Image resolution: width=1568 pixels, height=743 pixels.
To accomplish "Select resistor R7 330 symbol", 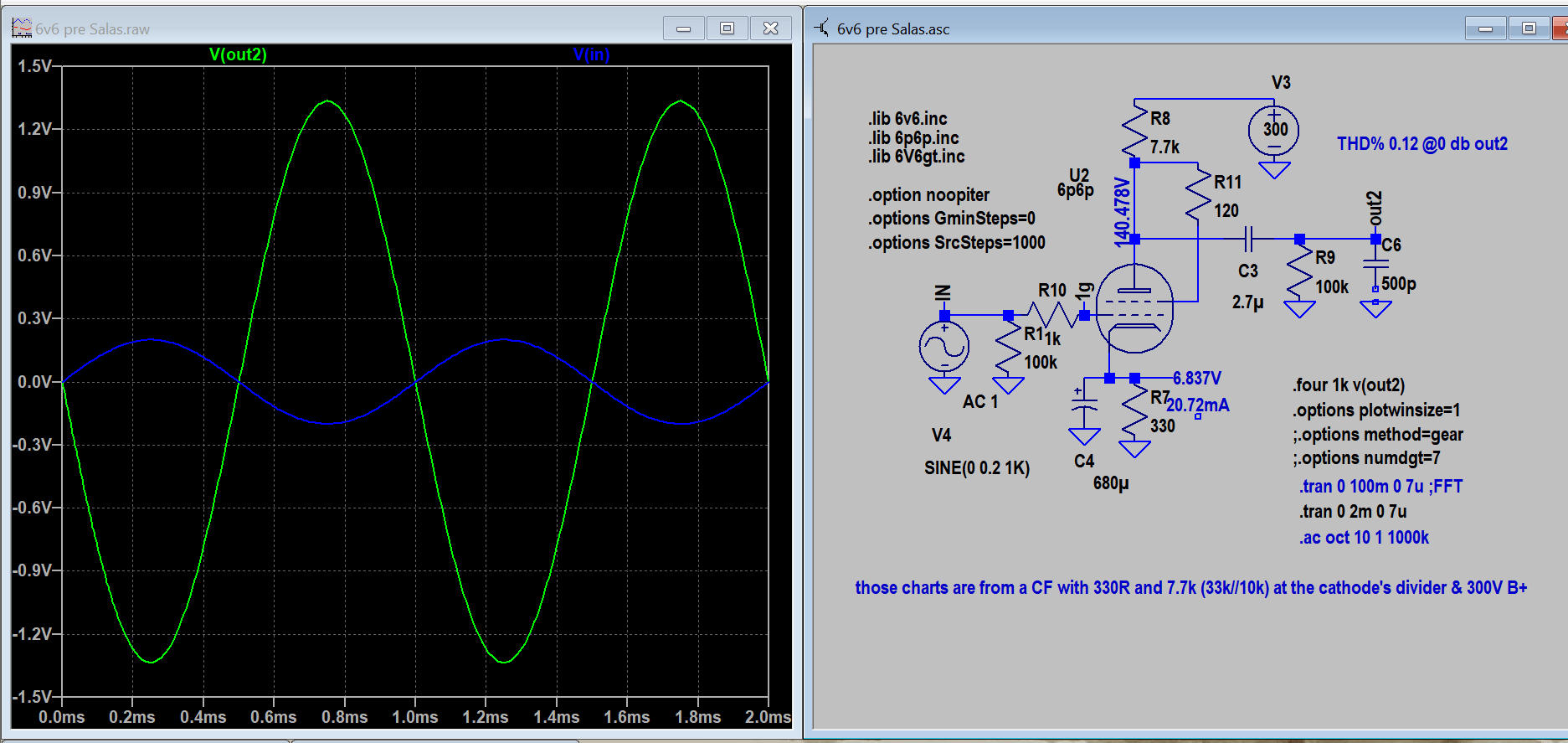I will pos(1135,410).
